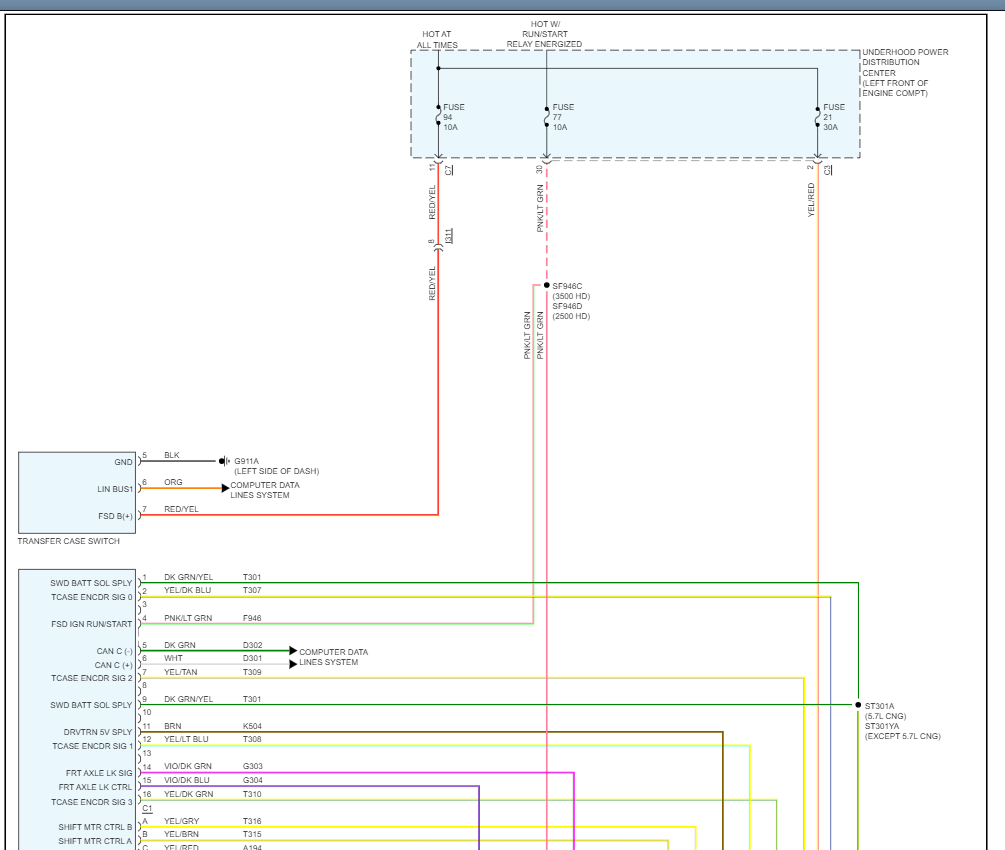Click the Fuse 21 30A symbol
The height and width of the screenshot is (850, 1005).
[x=818, y=117]
